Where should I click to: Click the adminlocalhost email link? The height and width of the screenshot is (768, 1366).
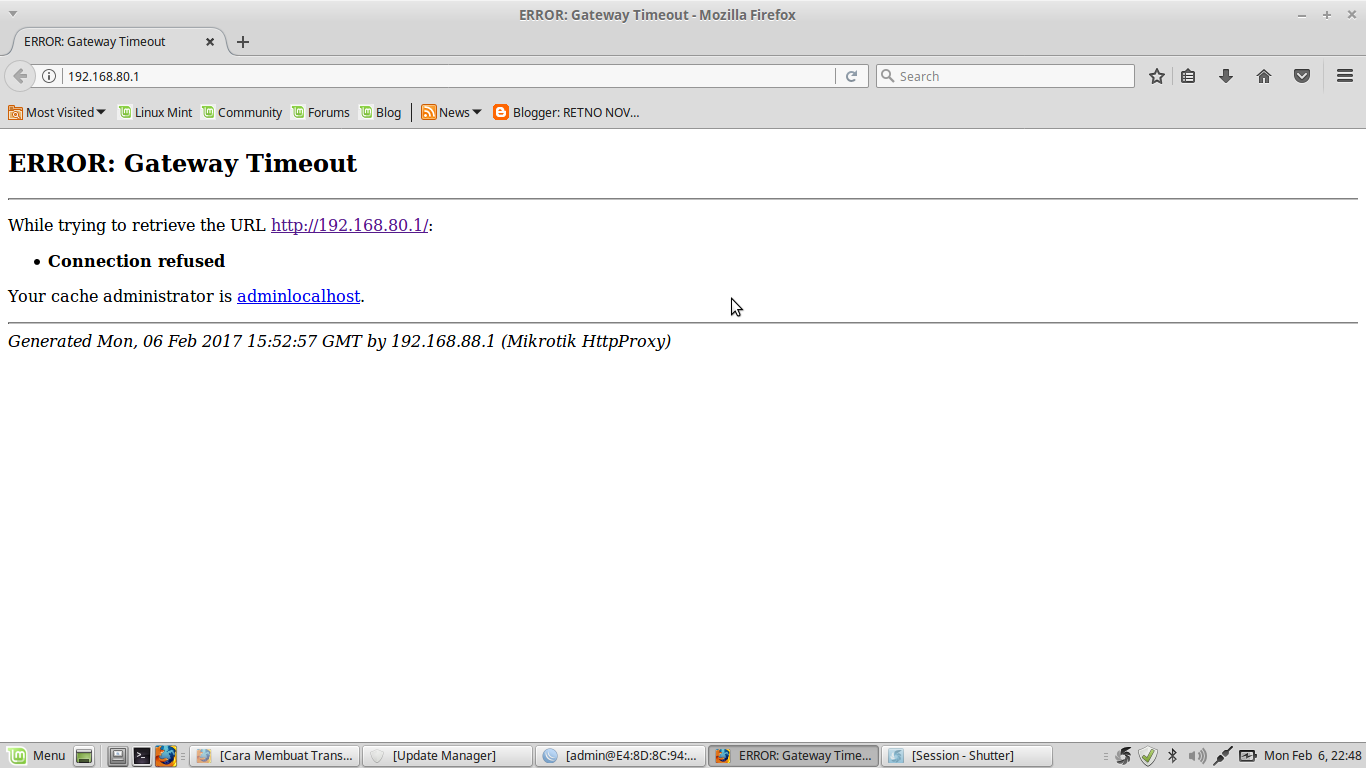(x=298, y=296)
